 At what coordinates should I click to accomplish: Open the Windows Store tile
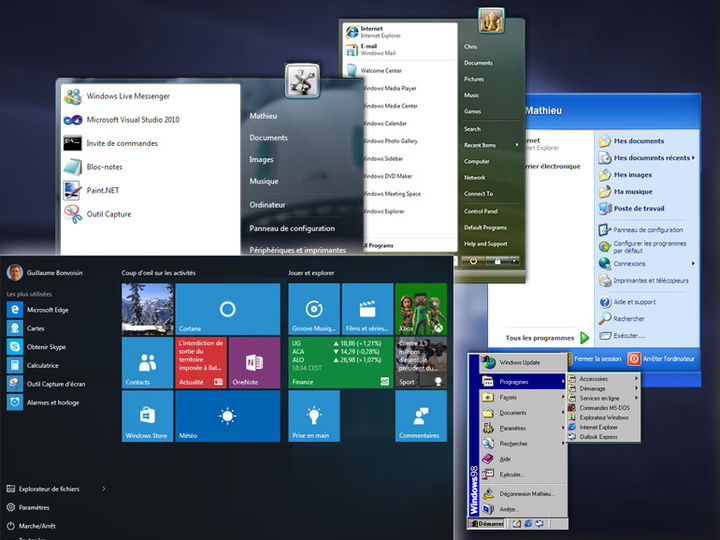point(147,416)
